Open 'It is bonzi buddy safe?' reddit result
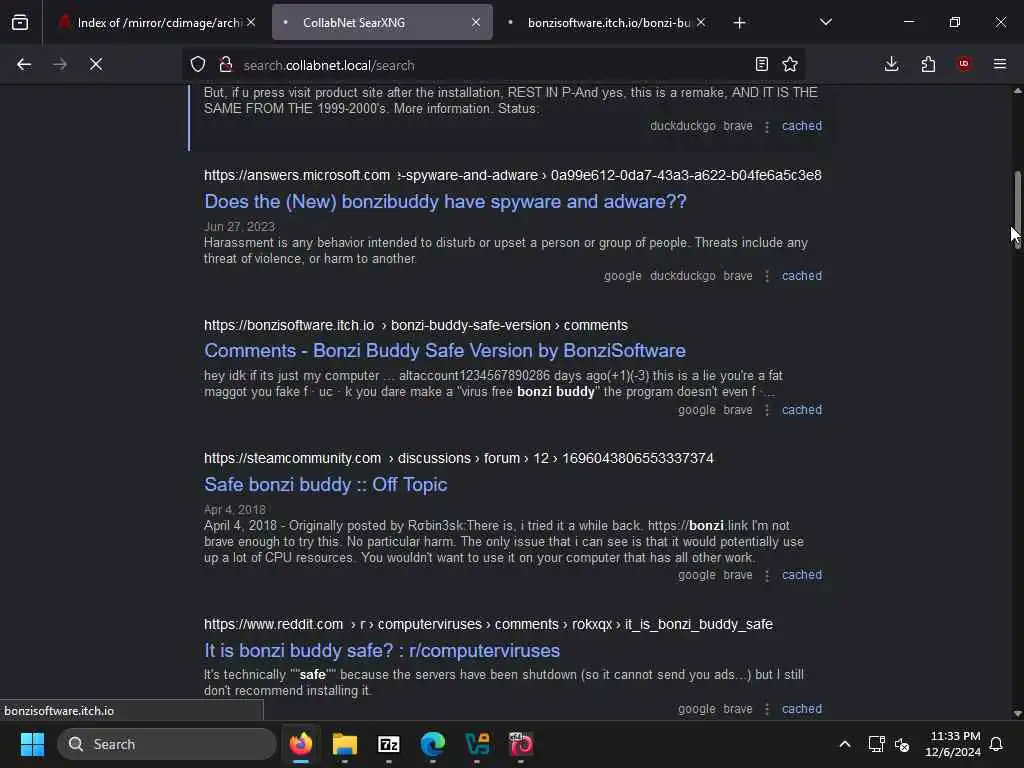The width and height of the screenshot is (1024, 768). click(x=381, y=650)
